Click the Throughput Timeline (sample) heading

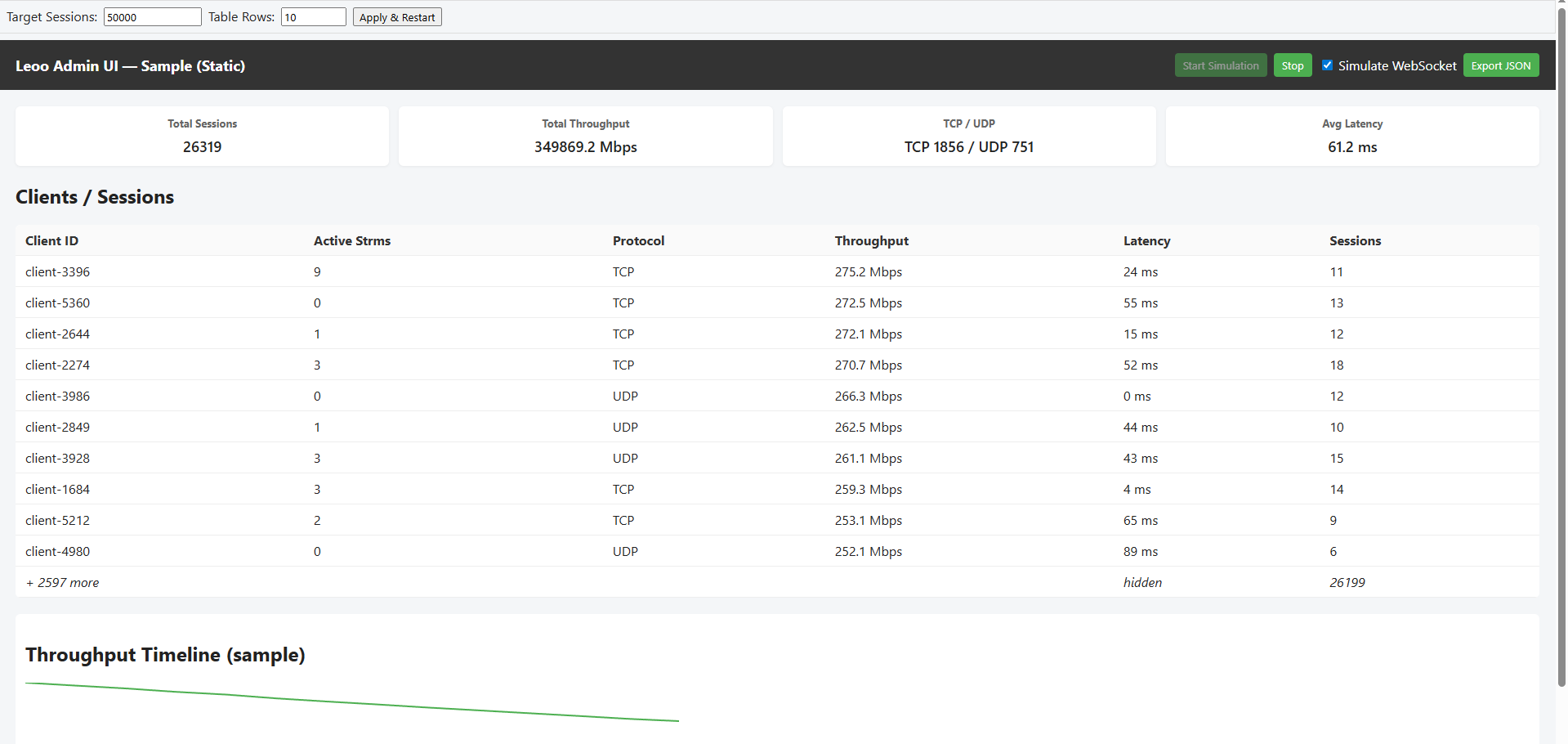165,655
